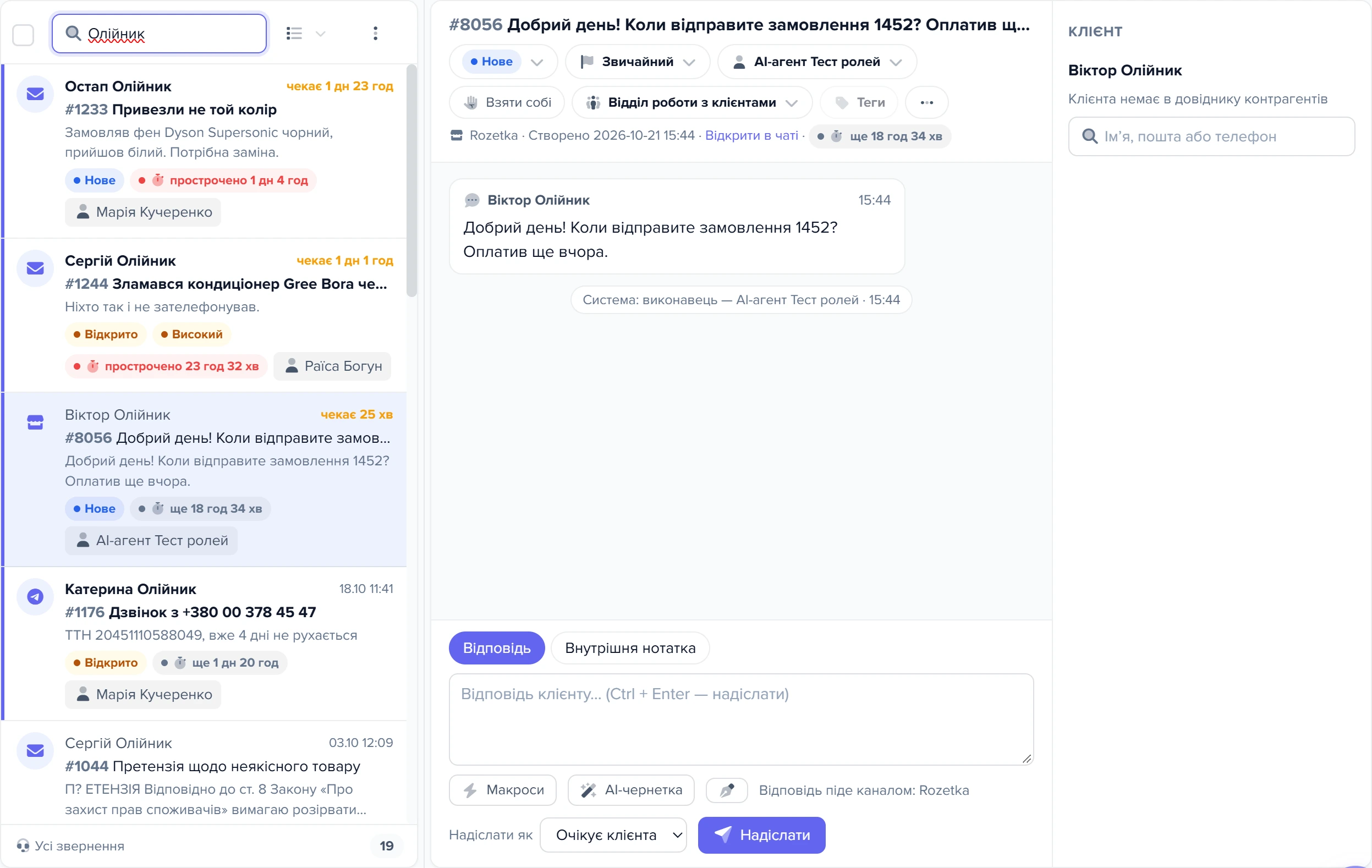Click the chat bubble icon by Віктор Олійник message
Image resolution: width=1372 pixels, height=868 pixels.
472,200
